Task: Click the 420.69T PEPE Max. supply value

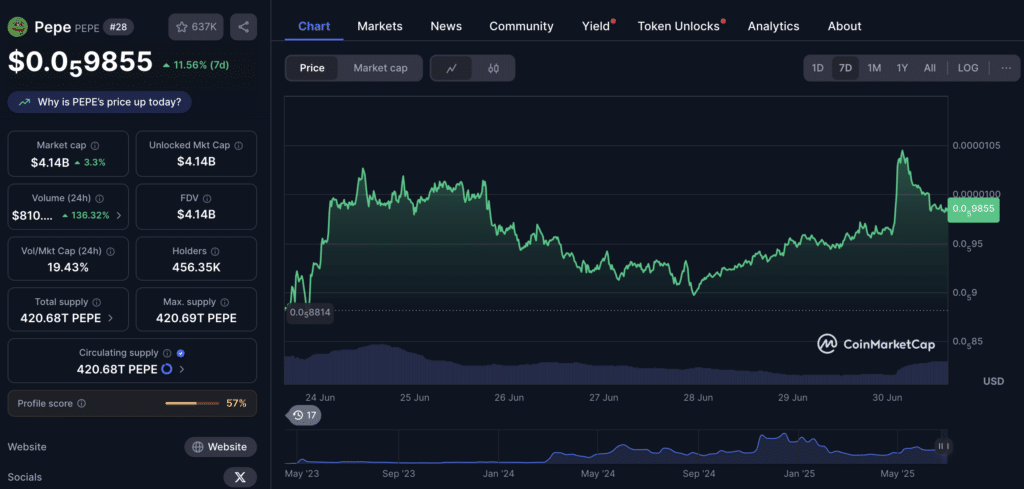Action: (196, 319)
